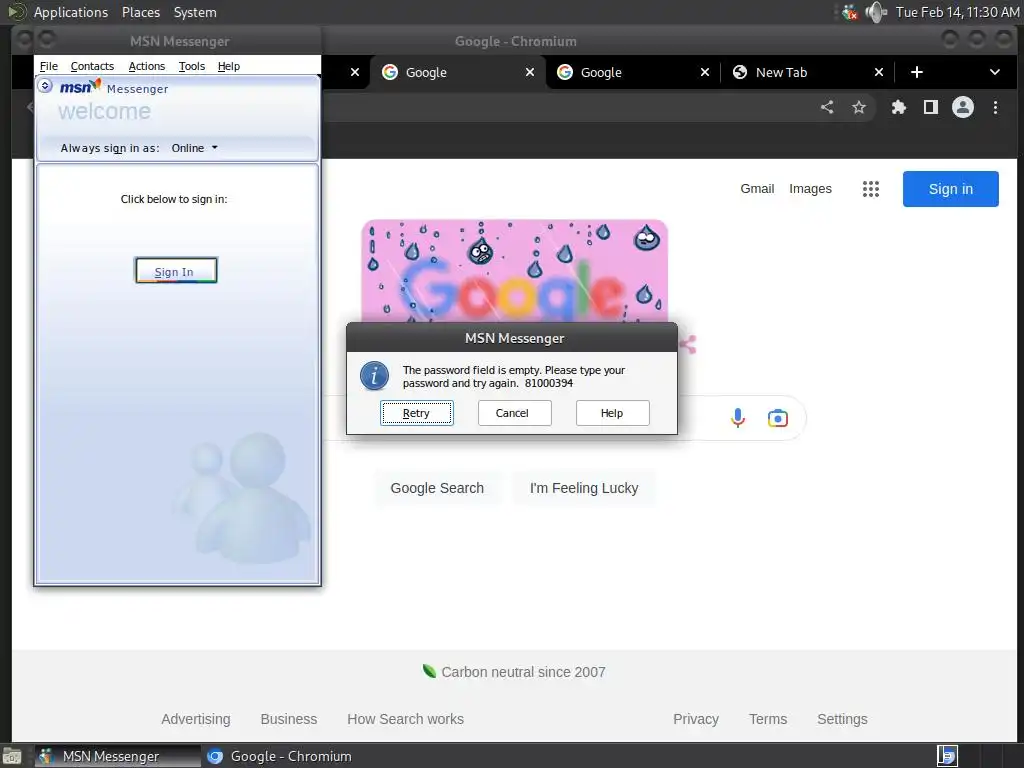Open the Chromium three-dot menu
This screenshot has height=768, width=1024.
tap(995, 107)
